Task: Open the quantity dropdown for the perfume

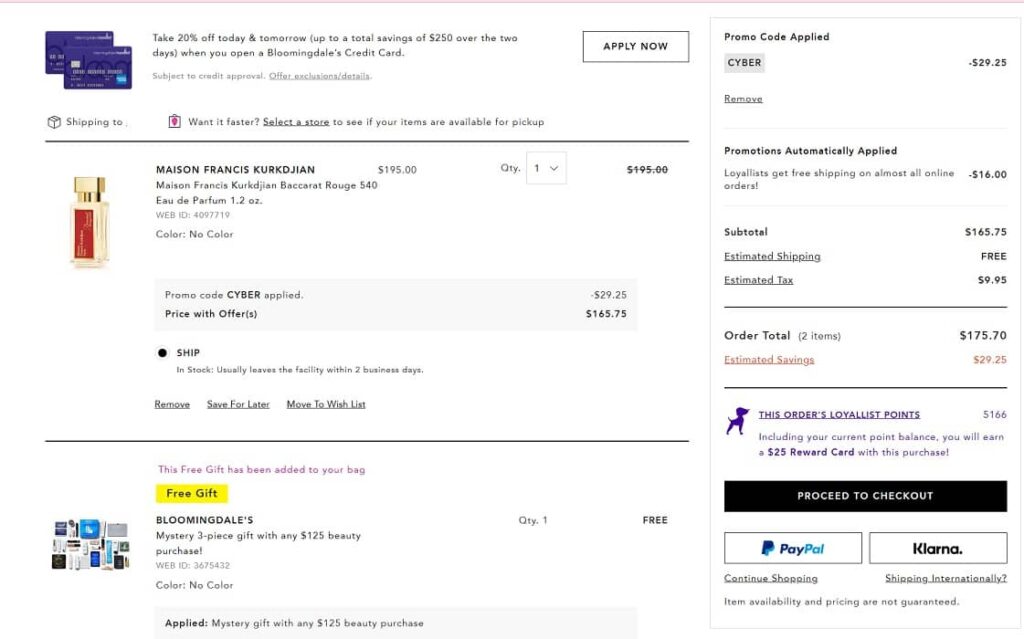Action: click(547, 168)
